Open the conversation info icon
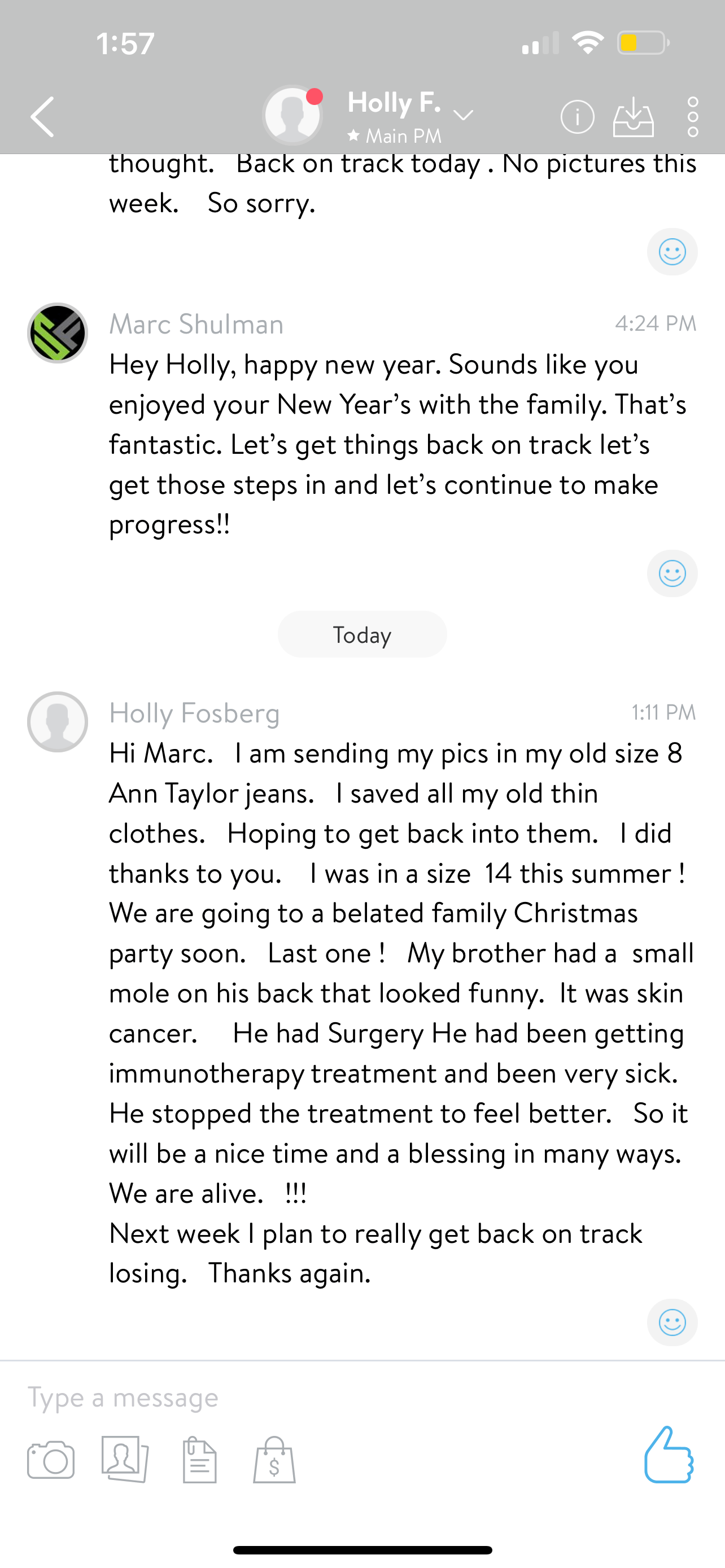This screenshot has height=1568, width=725. 577,116
